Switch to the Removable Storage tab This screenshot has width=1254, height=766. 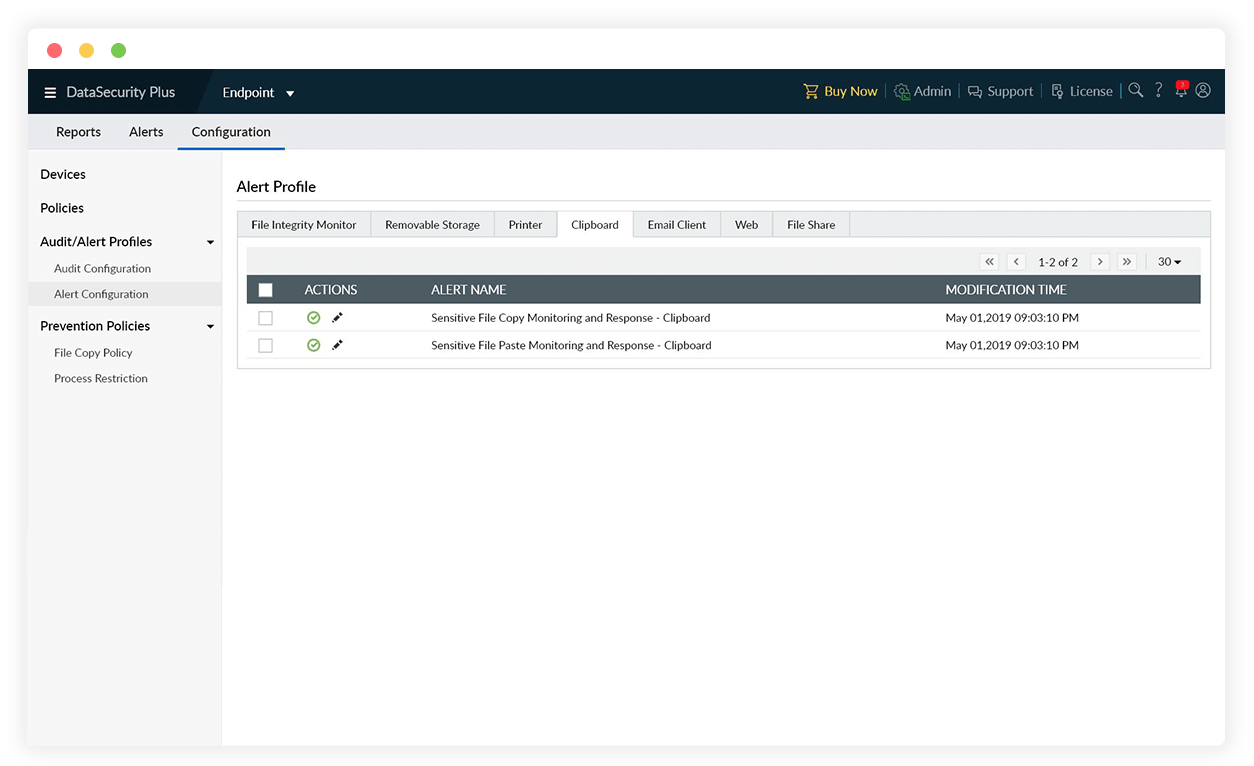[x=432, y=225]
